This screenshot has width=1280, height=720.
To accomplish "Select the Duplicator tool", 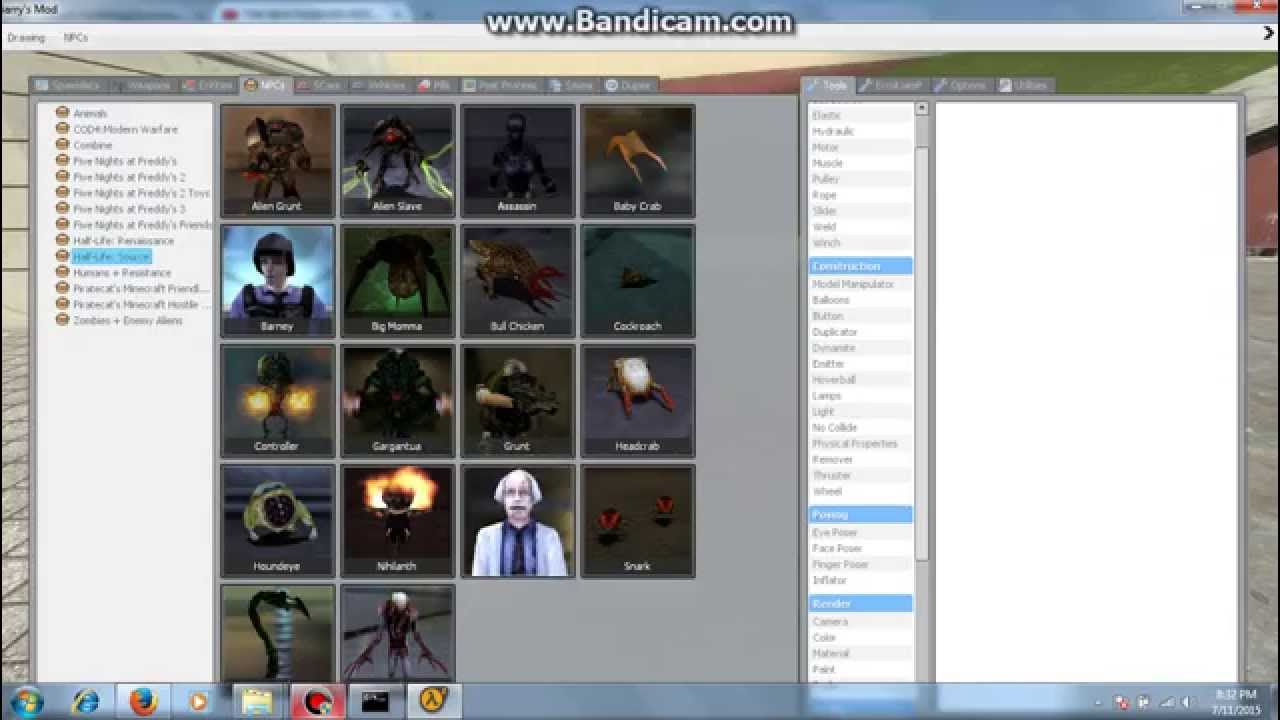I will tap(834, 332).
